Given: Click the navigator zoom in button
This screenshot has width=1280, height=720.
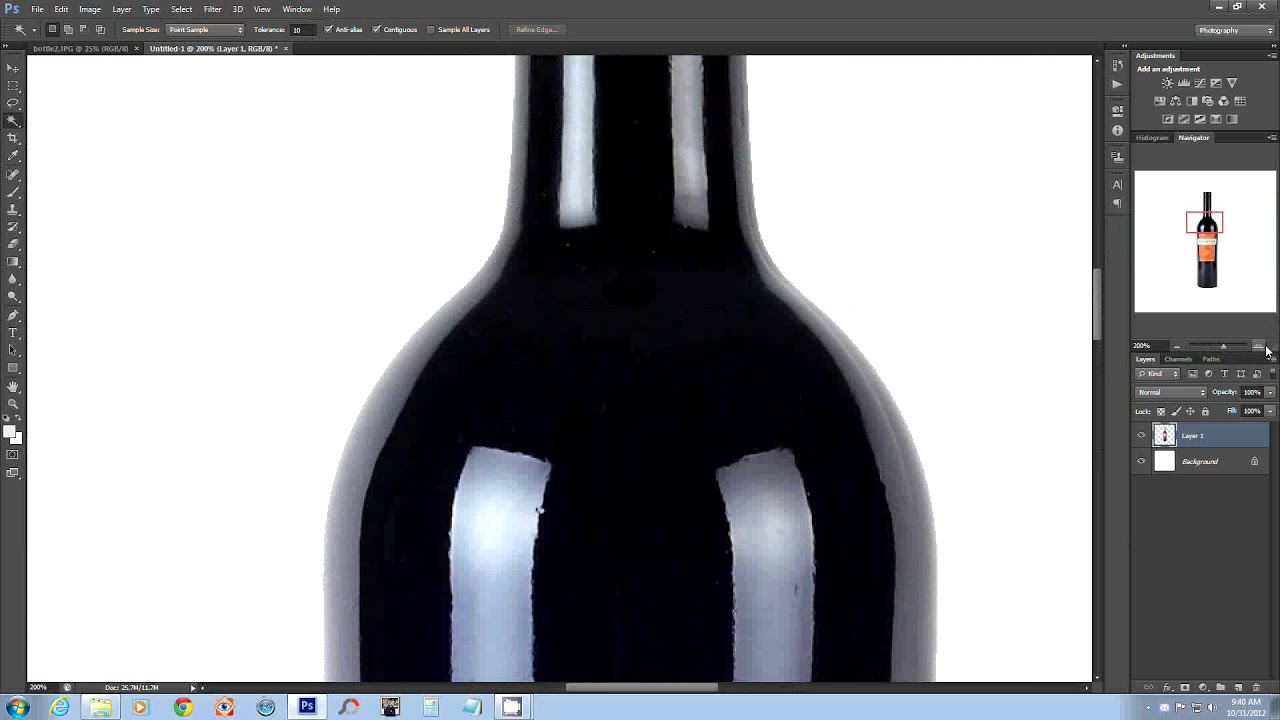Looking at the screenshot, I should tap(1258, 346).
